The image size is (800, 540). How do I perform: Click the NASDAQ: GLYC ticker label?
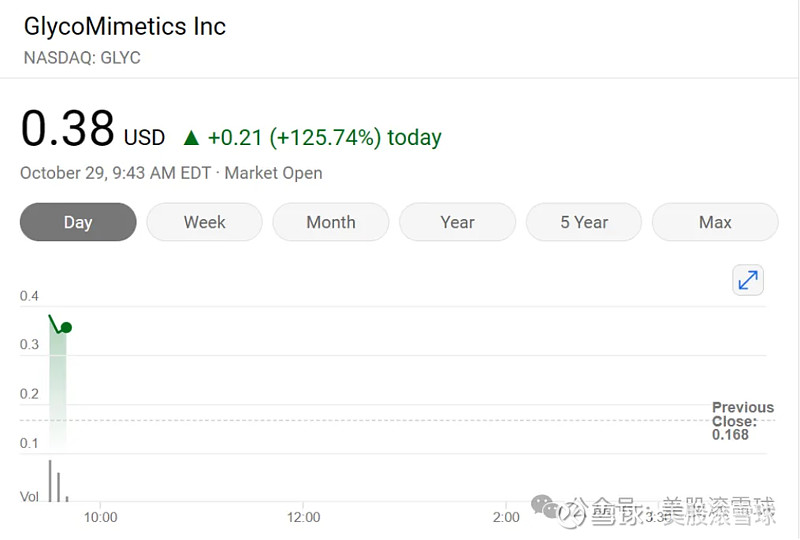(82, 58)
